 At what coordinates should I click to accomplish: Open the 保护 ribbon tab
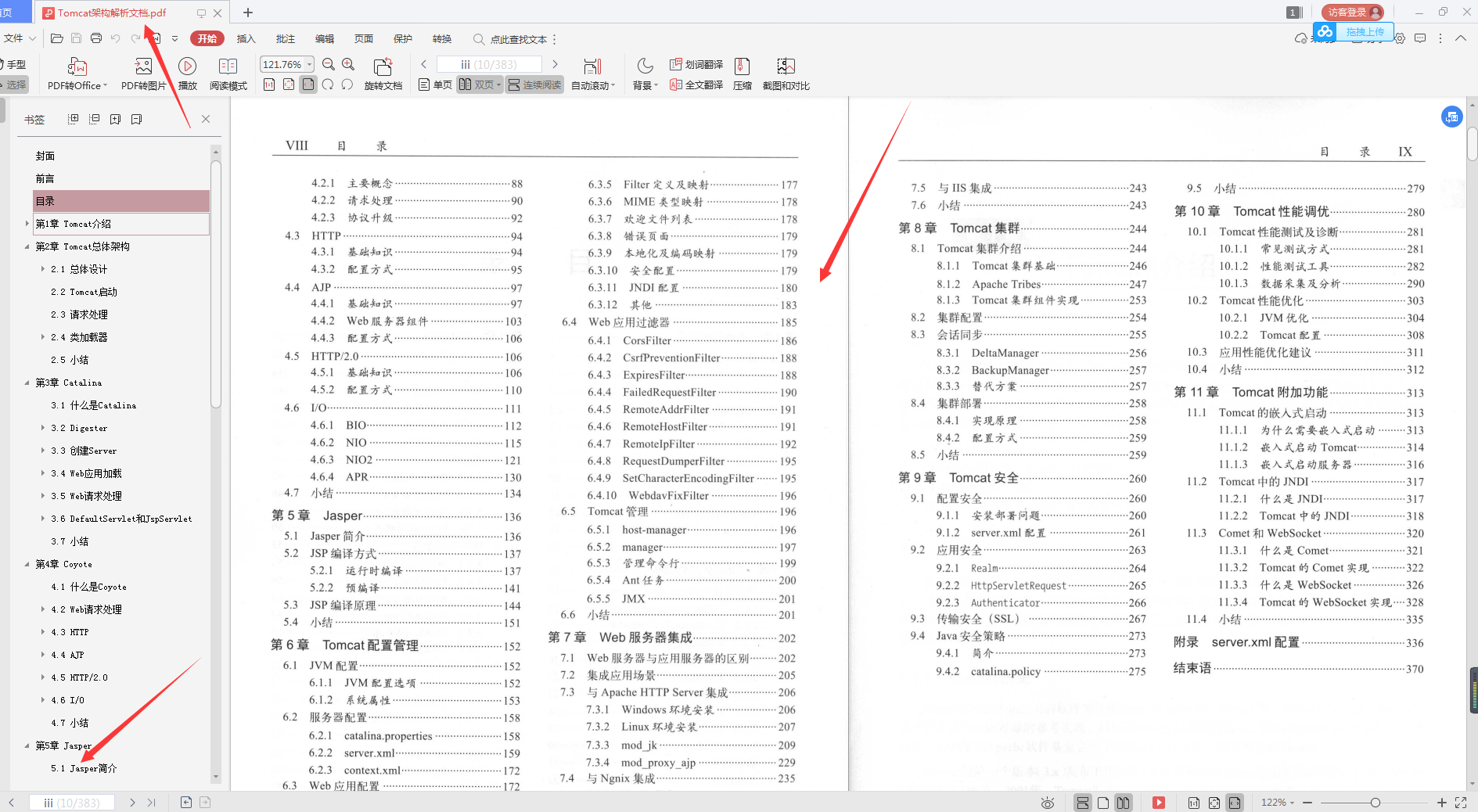point(403,38)
